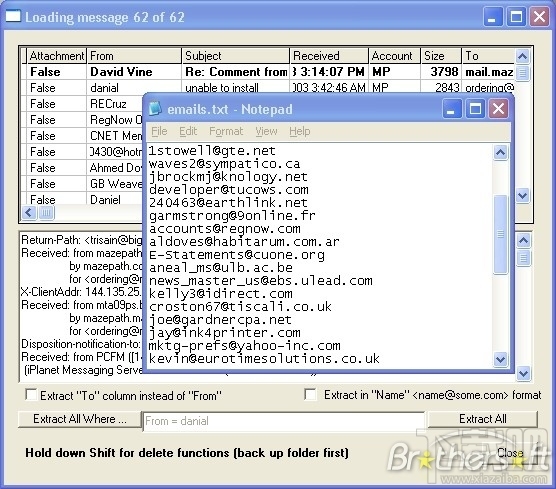556x489 pixels.
Task: Sort by the From column header
Action: [x=134, y=56]
